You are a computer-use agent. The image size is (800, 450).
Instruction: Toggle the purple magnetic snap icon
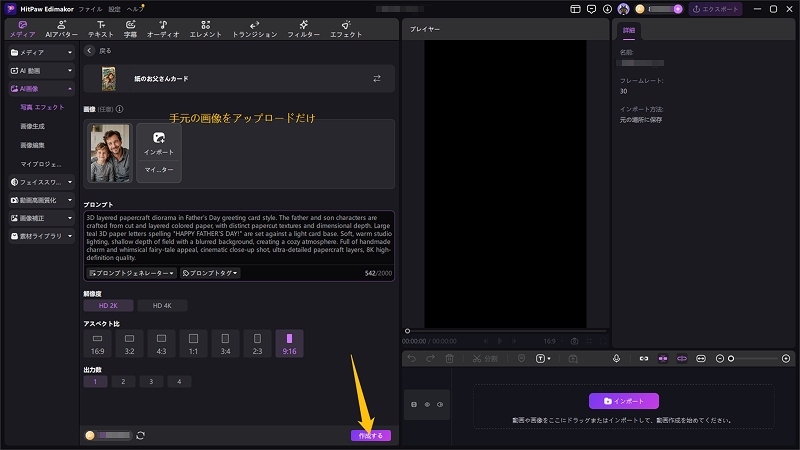point(663,359)
